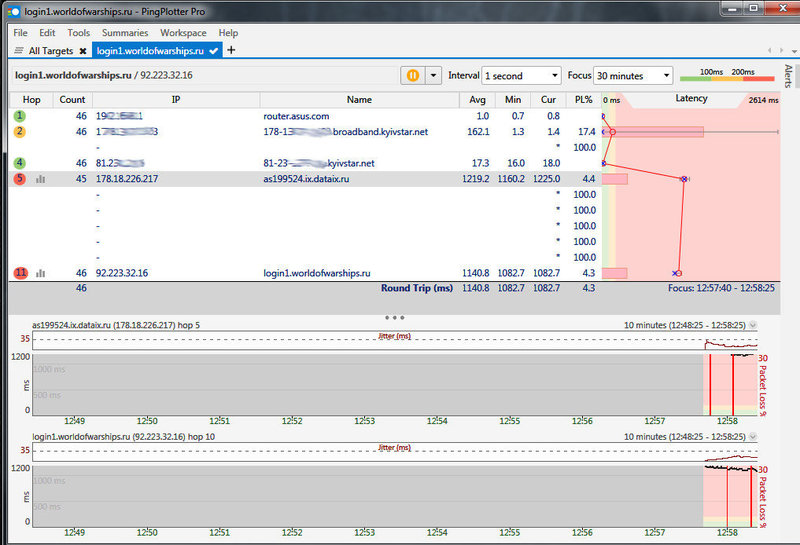This screenshot has width=800, height=545.
Task: Click the hop 2 yellow circle
Action: tap(19, 132)
